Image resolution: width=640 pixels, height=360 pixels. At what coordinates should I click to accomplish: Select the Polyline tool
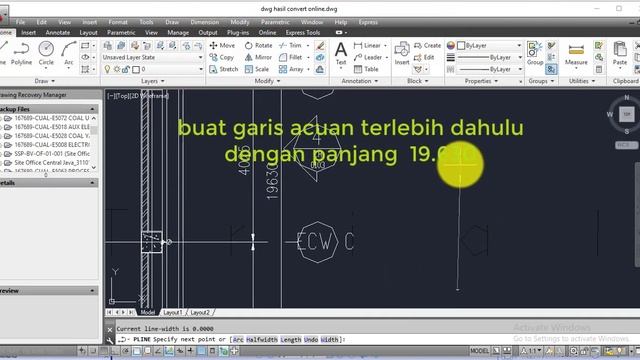point(21,53)
